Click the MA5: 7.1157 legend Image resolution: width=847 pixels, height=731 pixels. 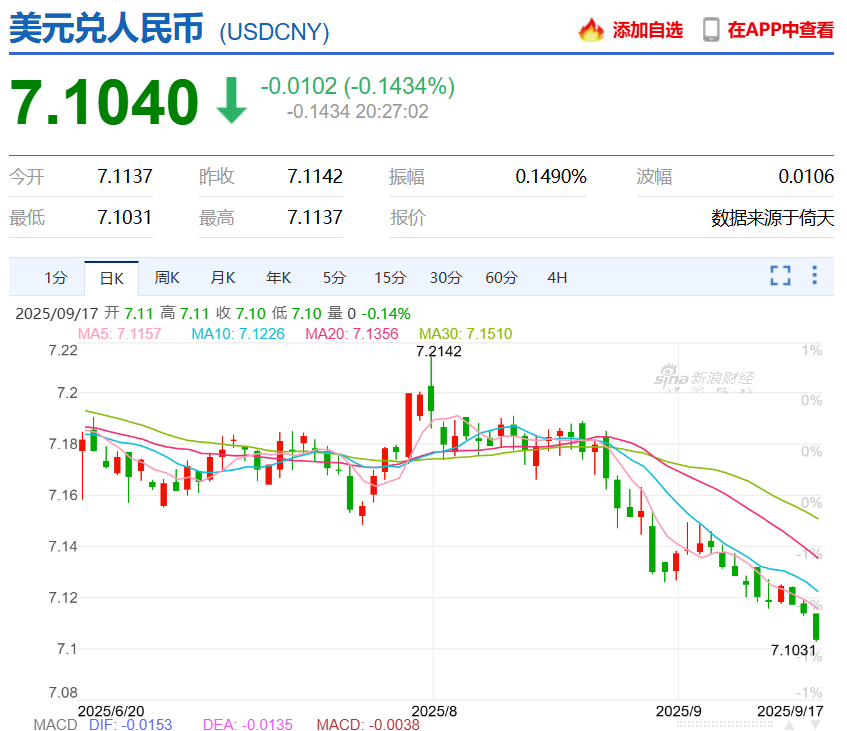coord(119,333)
